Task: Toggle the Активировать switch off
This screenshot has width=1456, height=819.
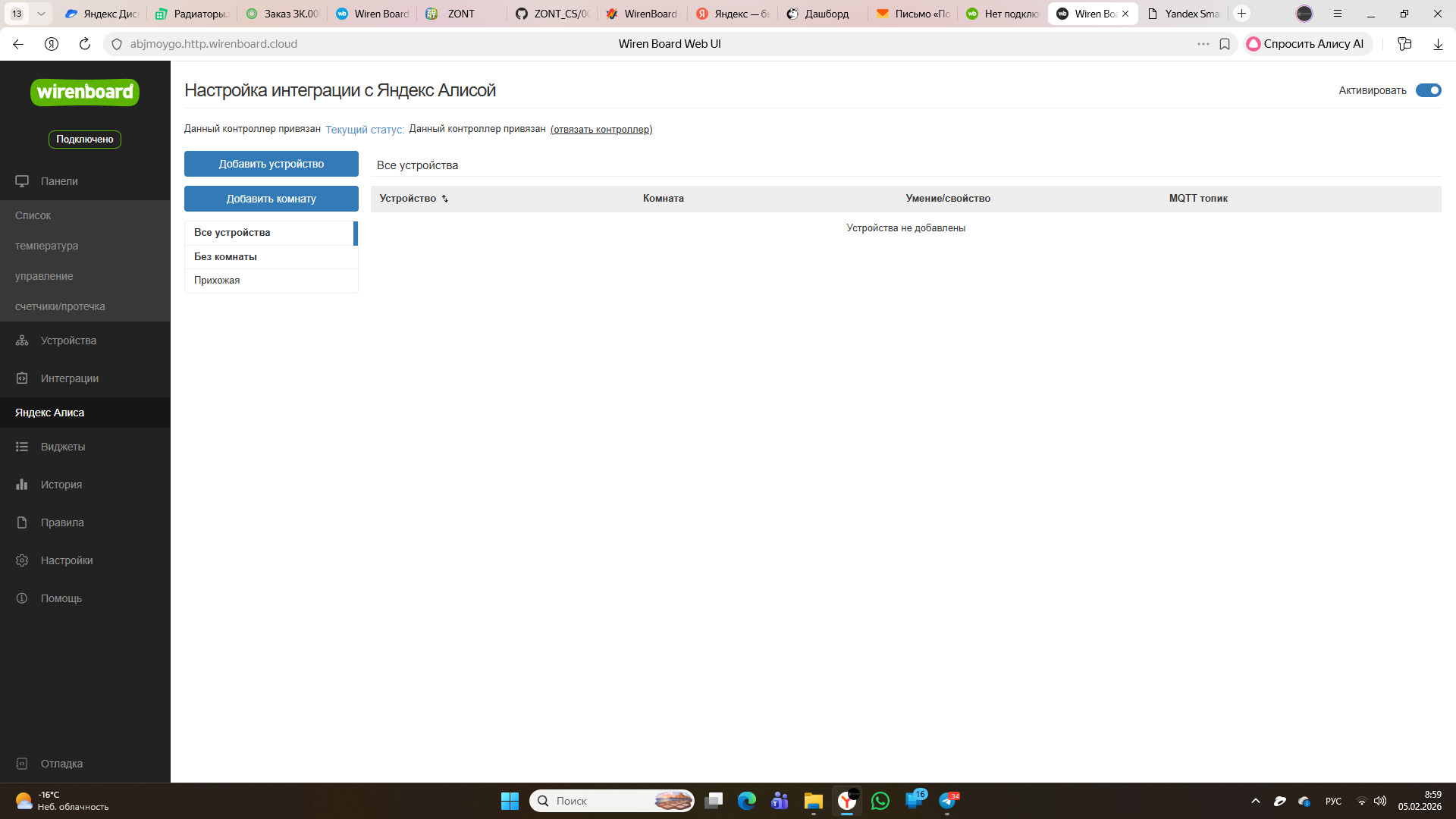Action: click(1428, 90)
